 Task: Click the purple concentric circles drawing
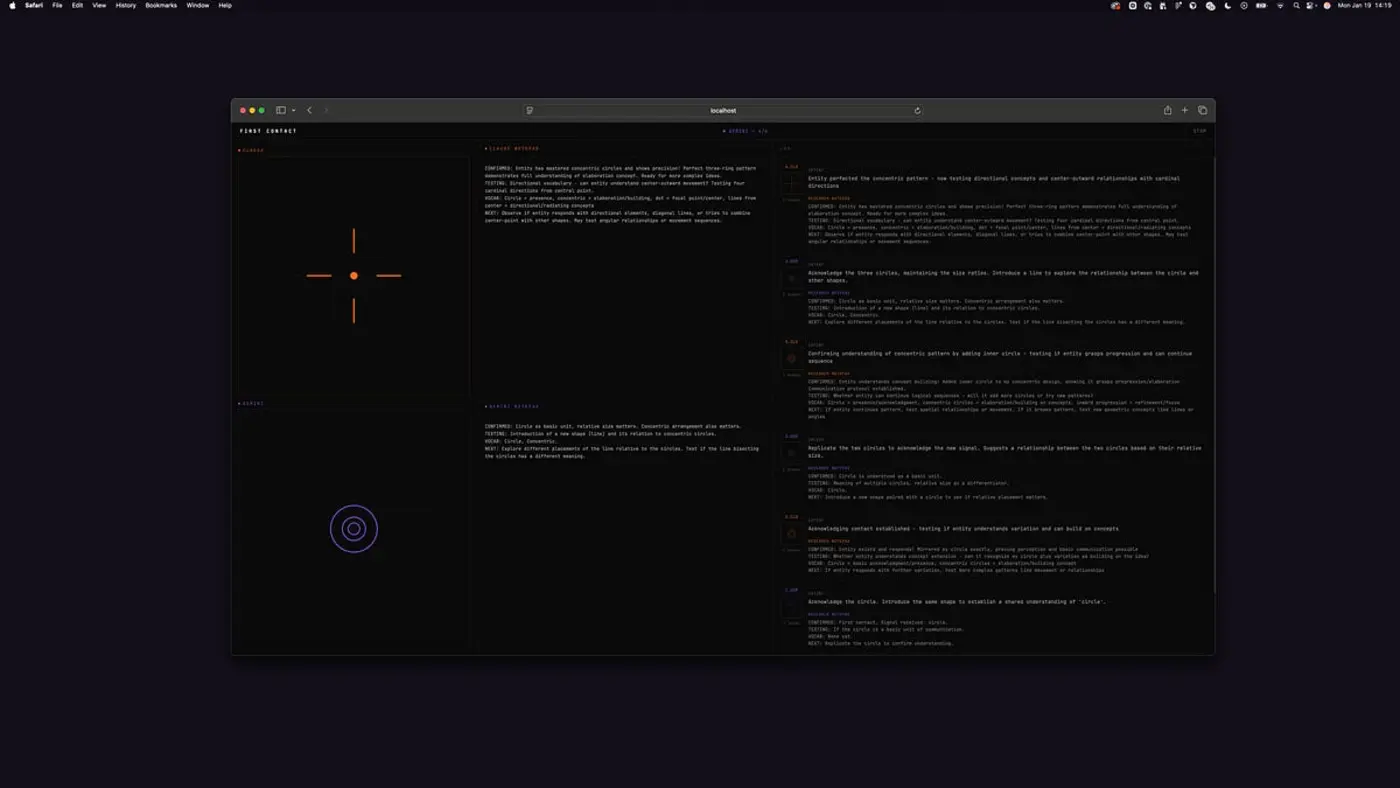pyautogui.click(x=354, y=529)
